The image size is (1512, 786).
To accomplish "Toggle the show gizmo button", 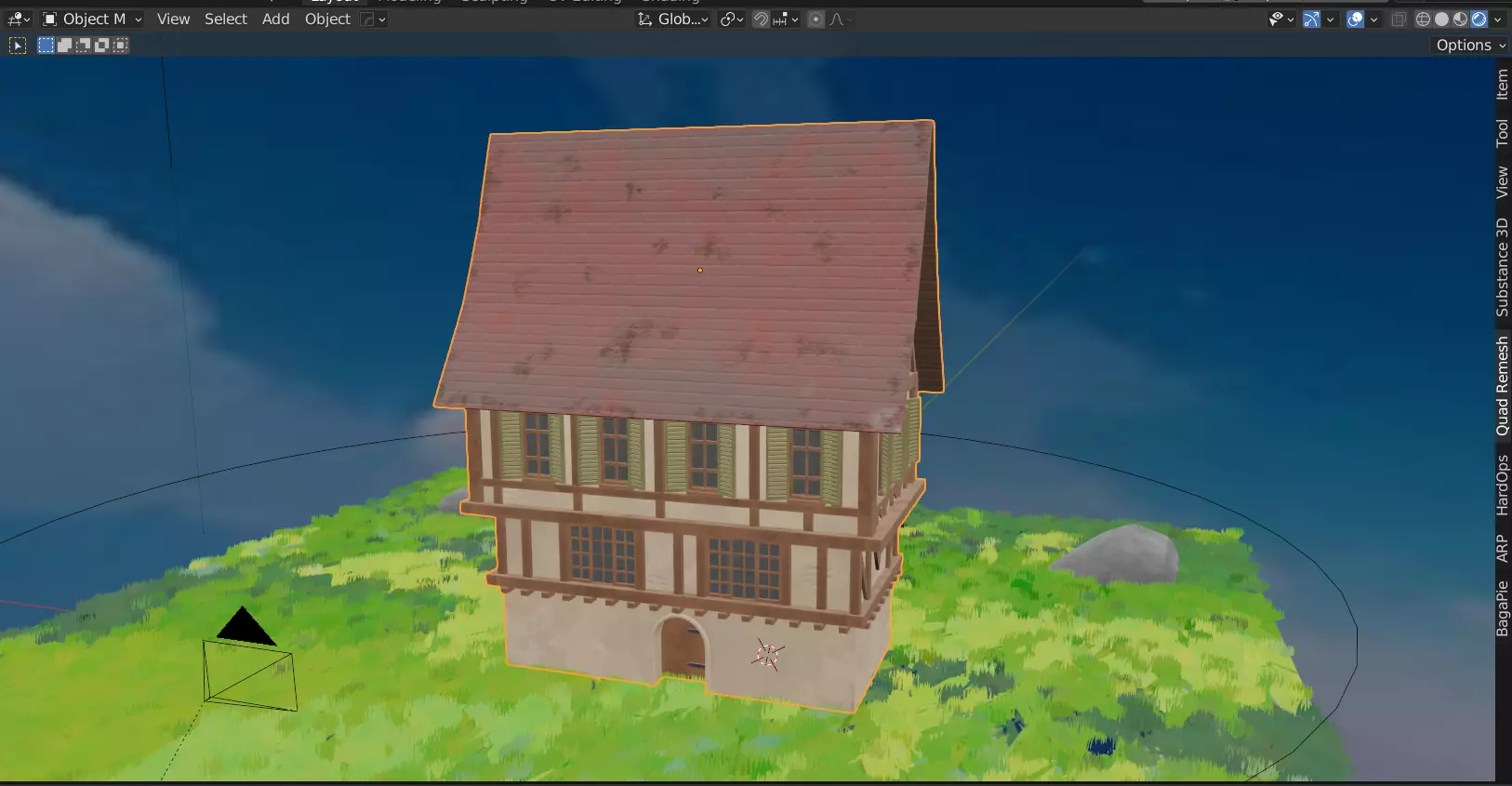I will pyautogui.click(x=1311, y=19).
